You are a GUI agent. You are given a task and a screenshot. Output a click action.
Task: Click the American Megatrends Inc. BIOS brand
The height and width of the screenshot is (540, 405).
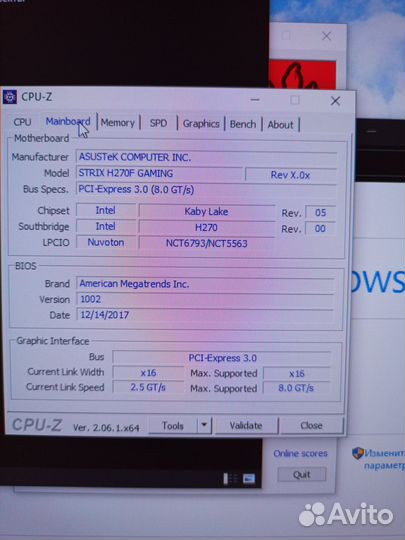pos(134,284)
